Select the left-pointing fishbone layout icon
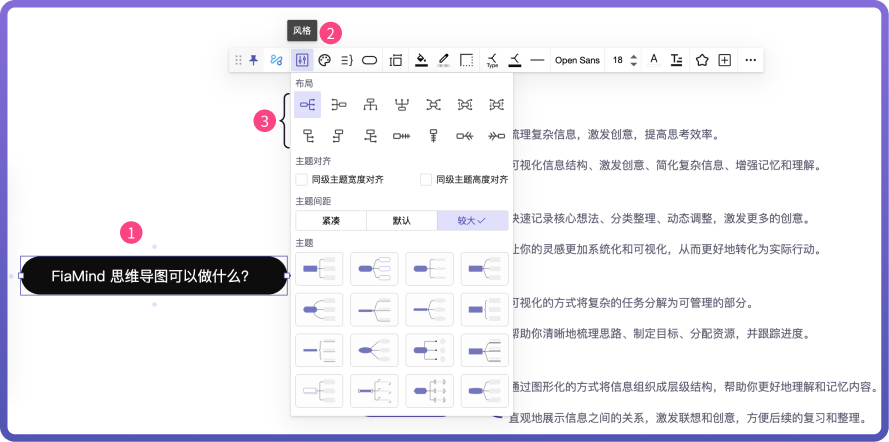 (x=496, y=135)
